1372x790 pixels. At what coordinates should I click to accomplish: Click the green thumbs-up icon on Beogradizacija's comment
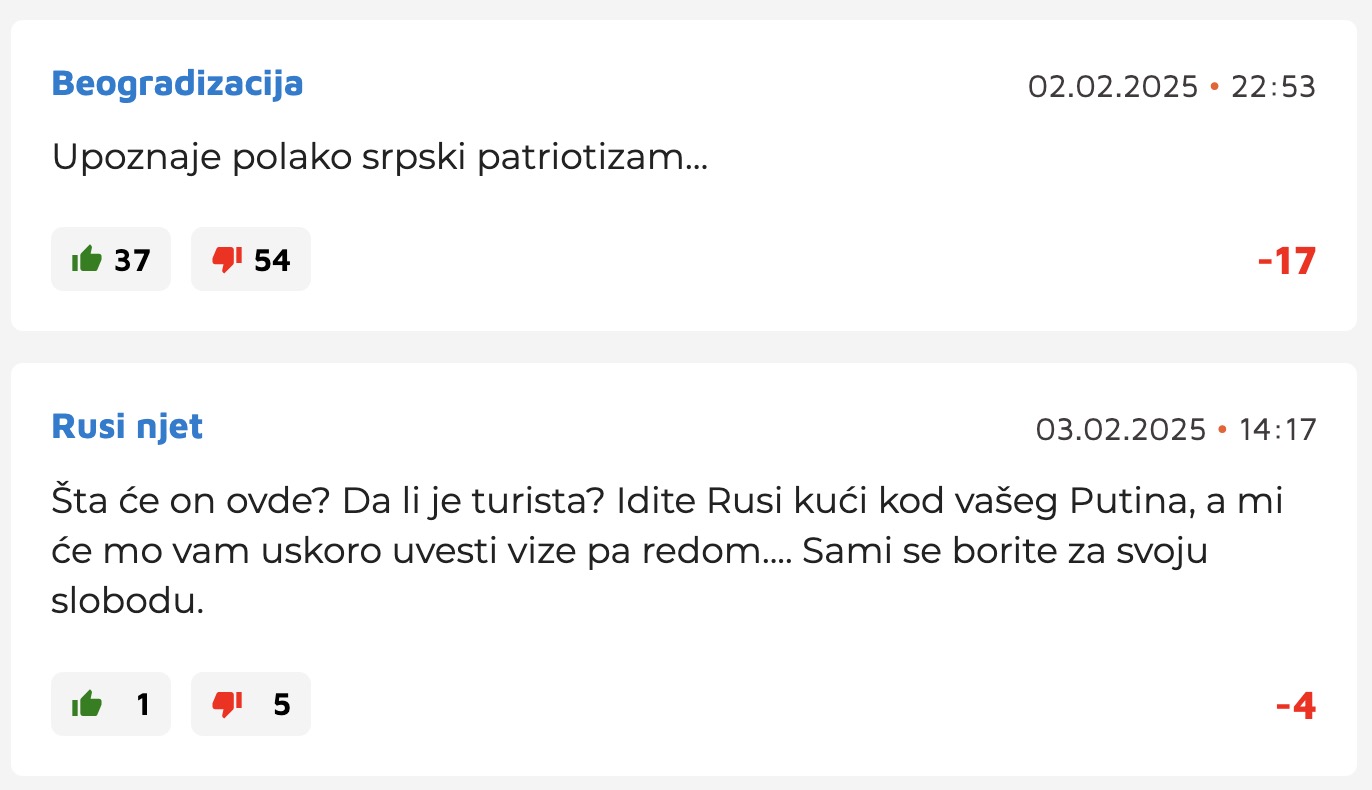[x=87, y=260]
